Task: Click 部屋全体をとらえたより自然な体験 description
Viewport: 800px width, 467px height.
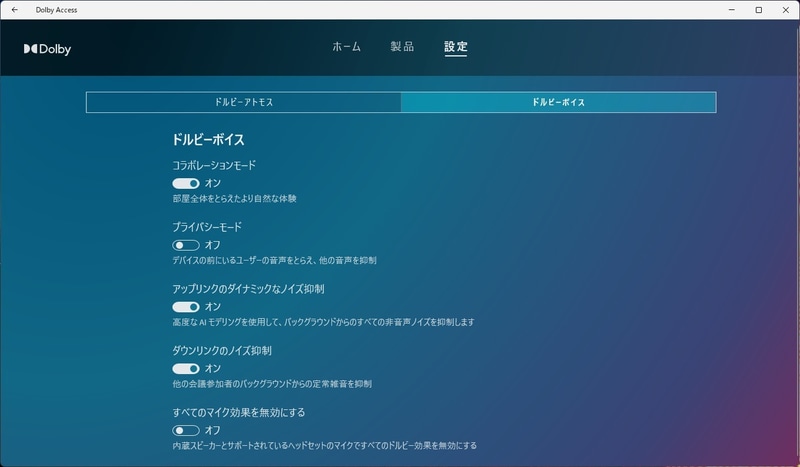Action: click(234, 199)
